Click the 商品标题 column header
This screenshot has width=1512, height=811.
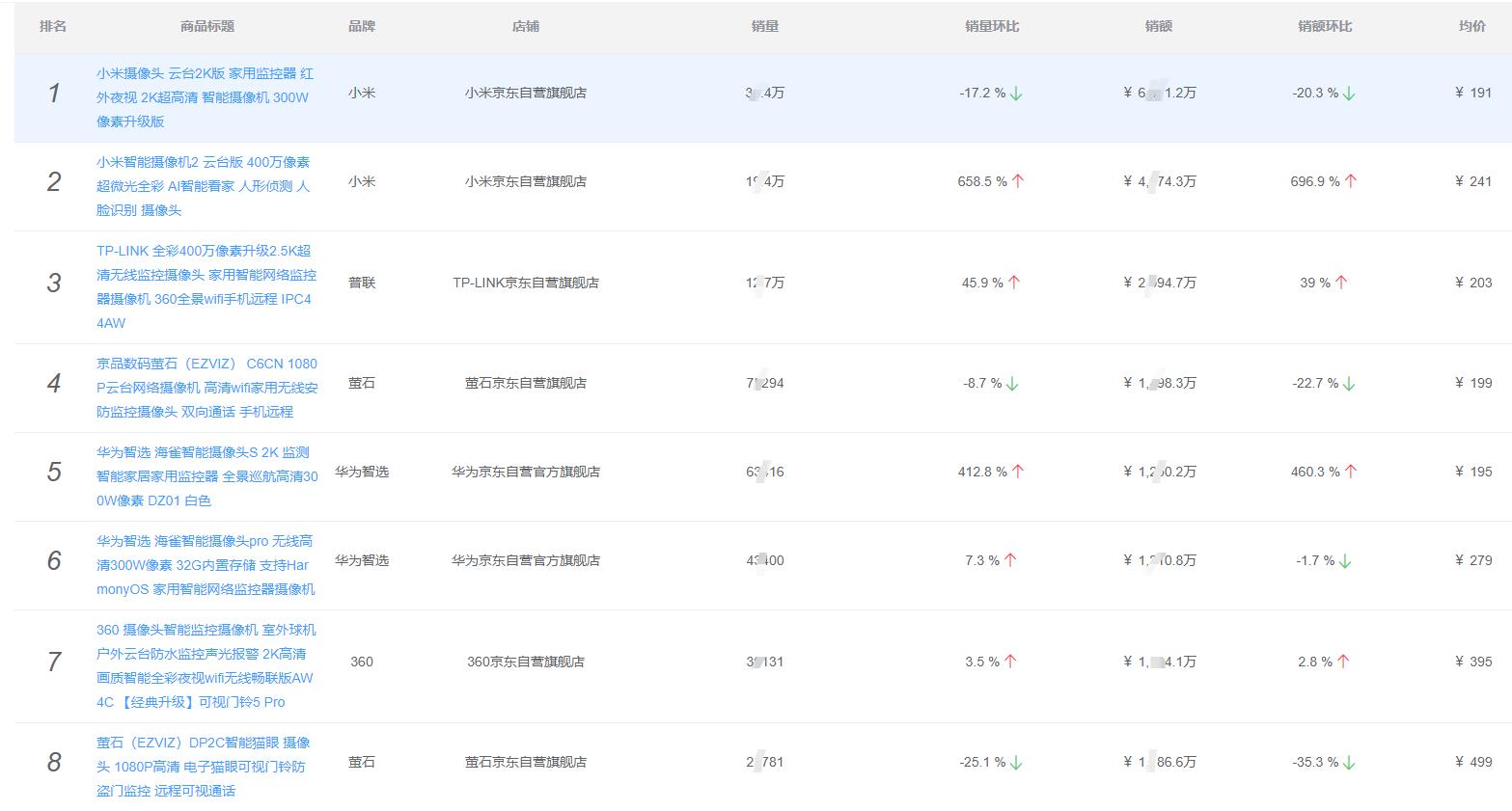coord(207,26)
